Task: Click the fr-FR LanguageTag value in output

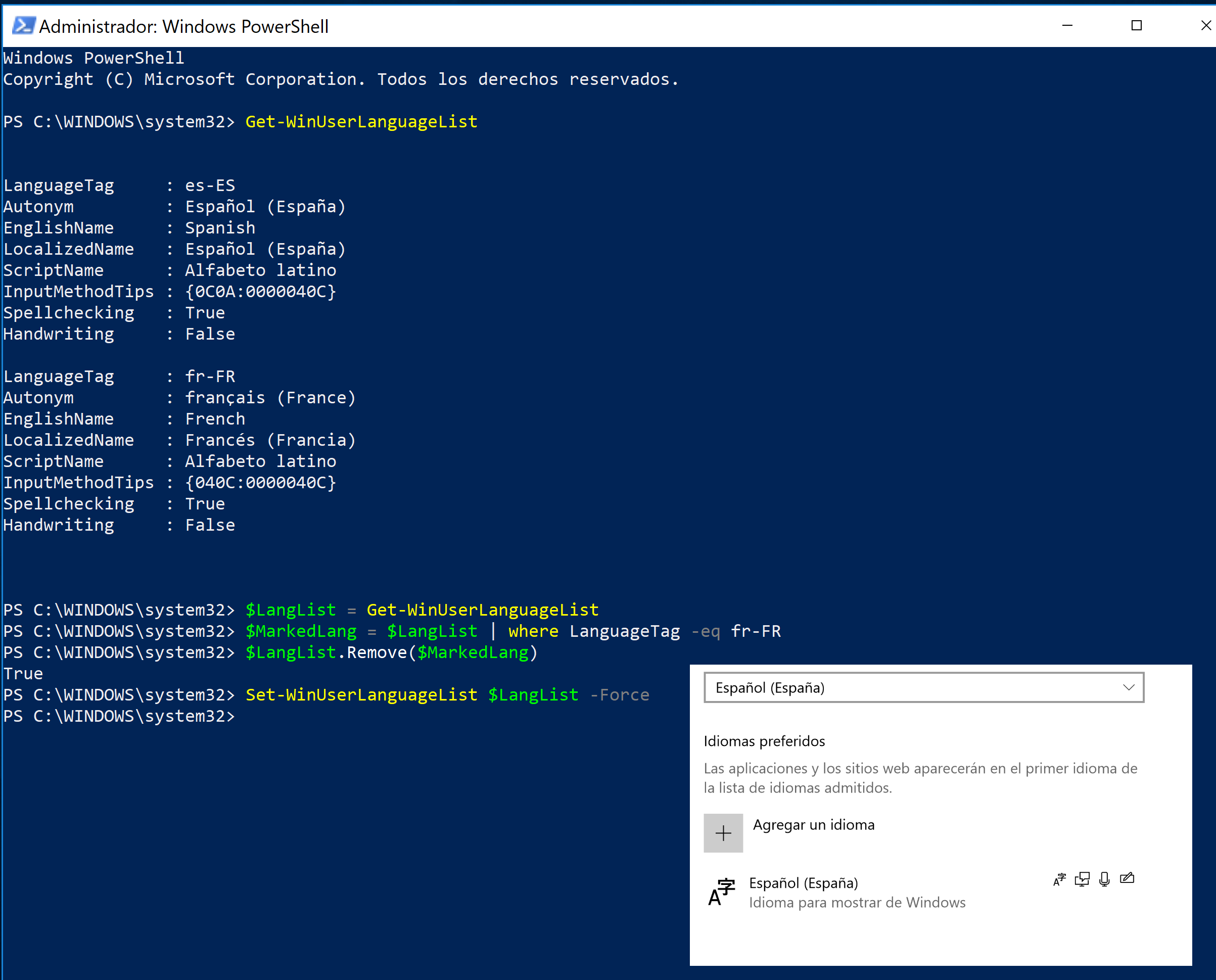Action: [x=210, y=377]
